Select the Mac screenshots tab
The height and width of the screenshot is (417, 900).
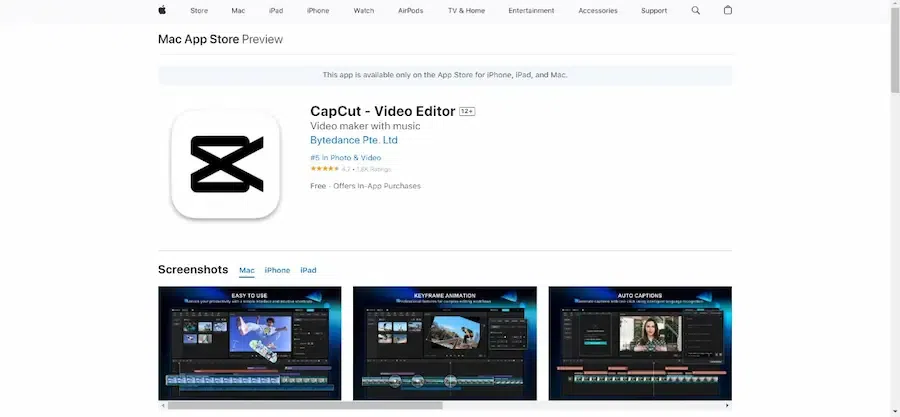[x=247, y=270]
